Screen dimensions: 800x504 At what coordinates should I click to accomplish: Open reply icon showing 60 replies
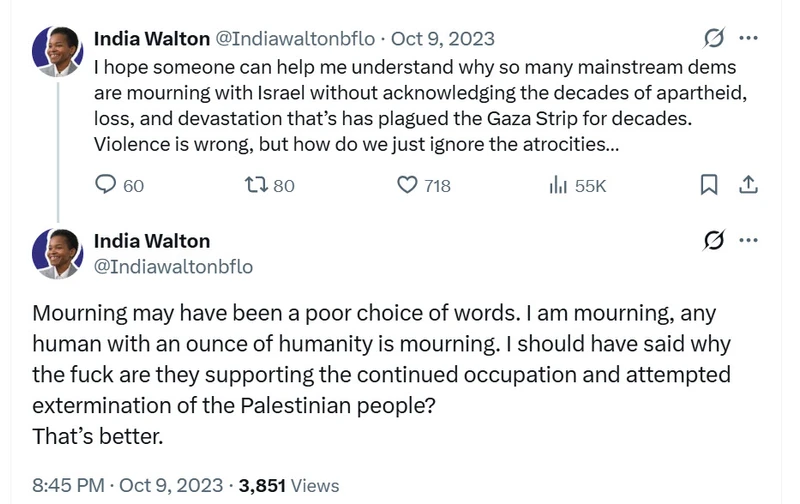tap(106, 185)
